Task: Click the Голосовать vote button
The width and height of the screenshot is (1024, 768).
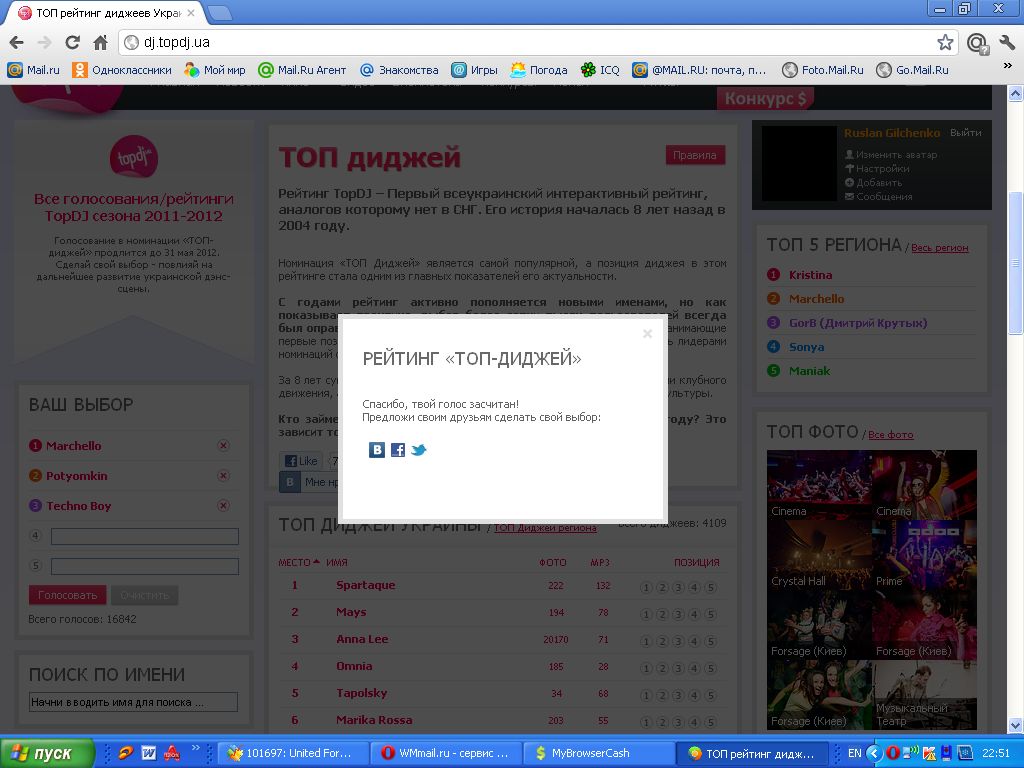Action: [67, 595]
